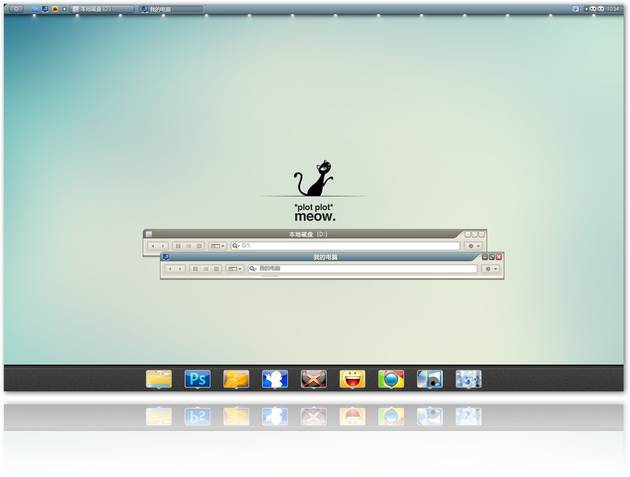Image resolution: width=630 pixels, height=477 pixels.
Task: Click the yellow smiley face dock icon
Action: tap(352, 379)
